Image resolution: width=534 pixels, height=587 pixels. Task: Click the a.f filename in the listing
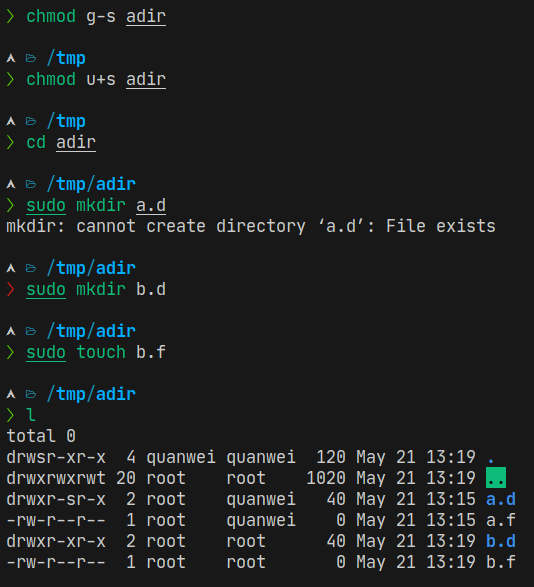[501, 520]
